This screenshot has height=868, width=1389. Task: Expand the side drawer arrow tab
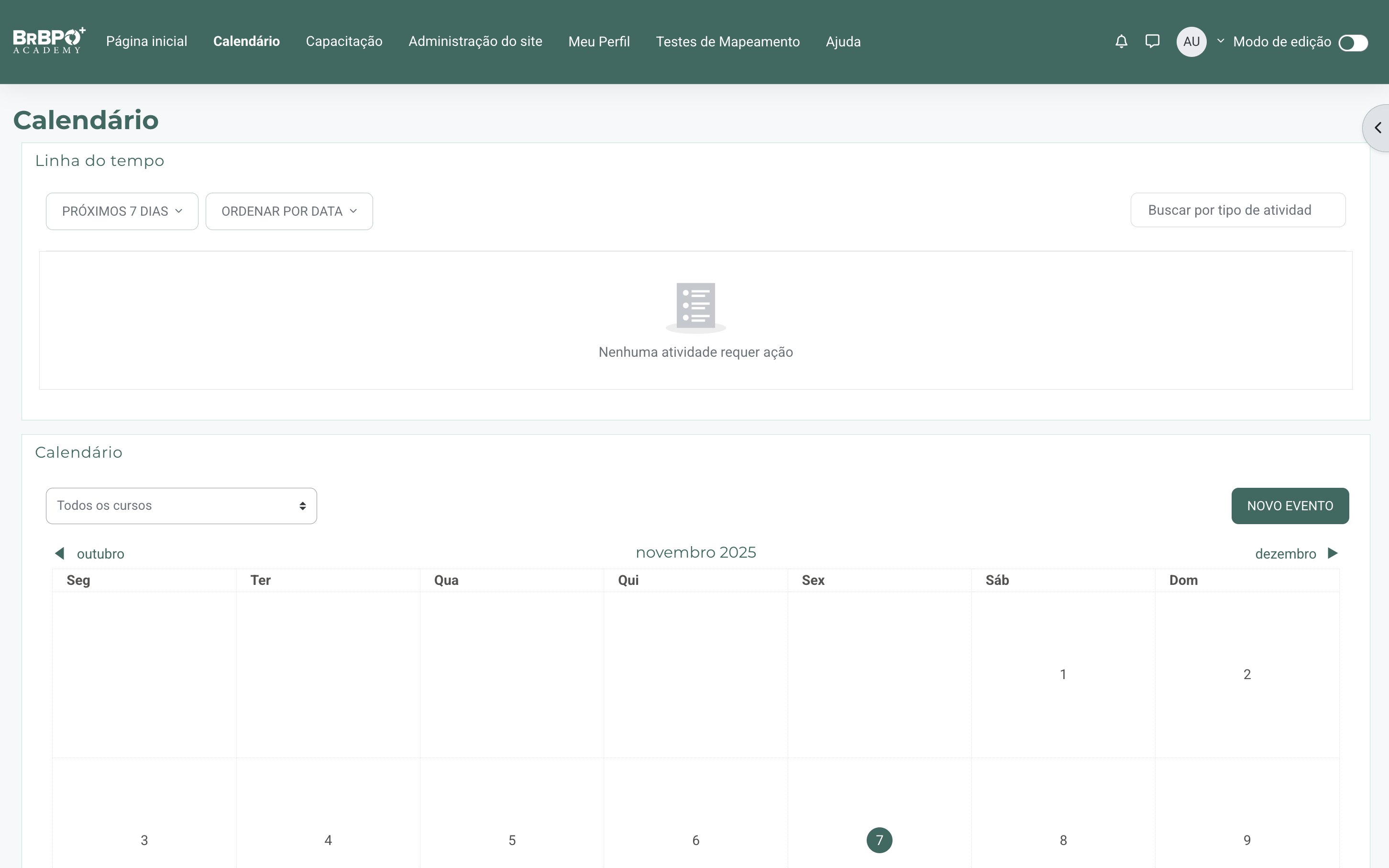(1377, 127)
